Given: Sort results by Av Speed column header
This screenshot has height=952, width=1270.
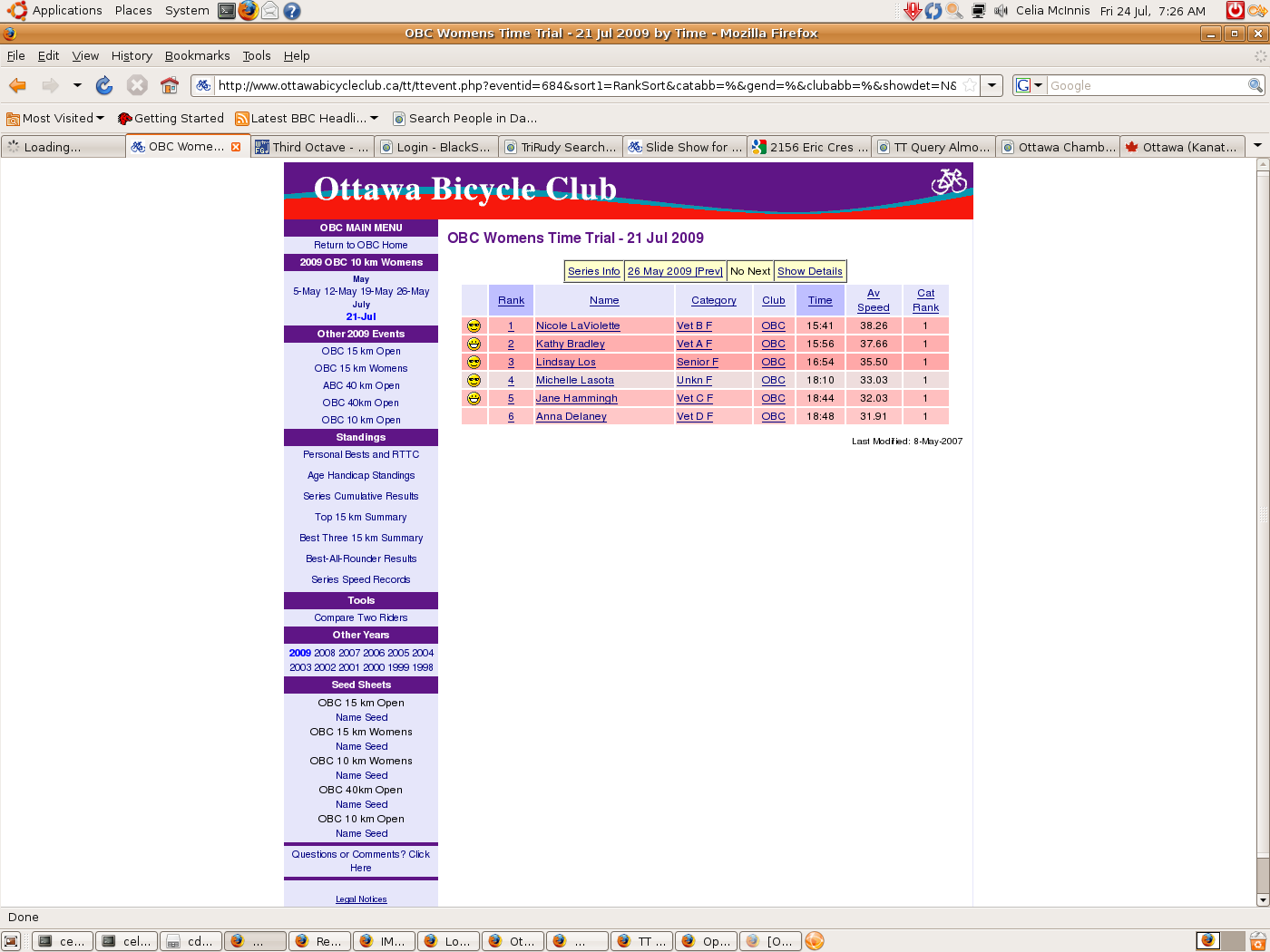Looking at the screenshot, I should (x=873, y=300).
